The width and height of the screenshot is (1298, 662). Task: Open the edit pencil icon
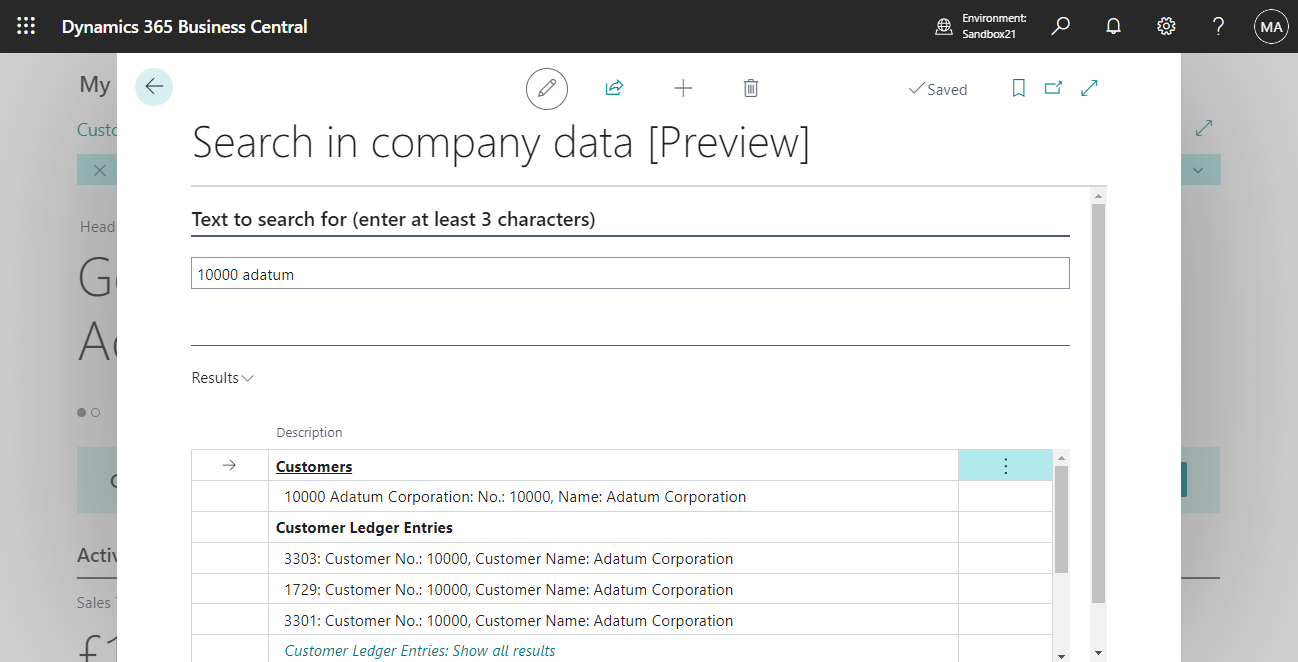coord(546,88)
